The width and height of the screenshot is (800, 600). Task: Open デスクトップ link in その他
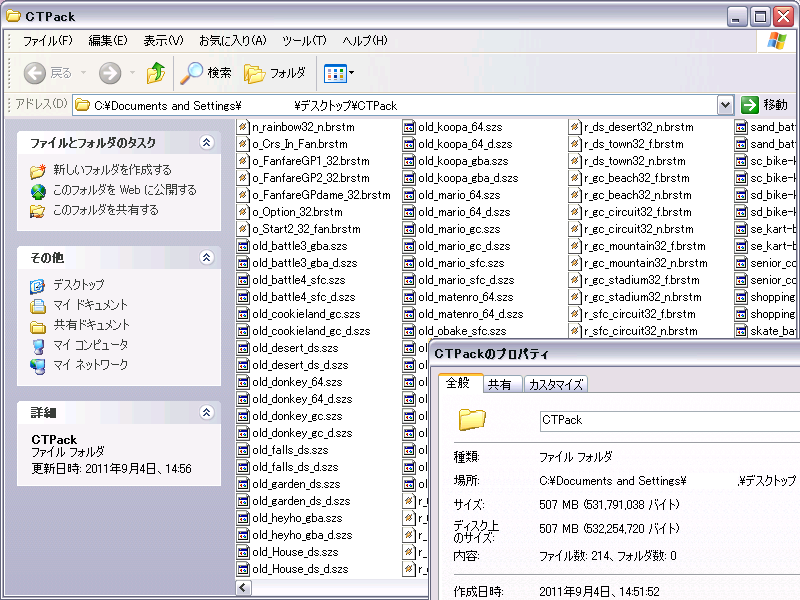coord(79,285)
